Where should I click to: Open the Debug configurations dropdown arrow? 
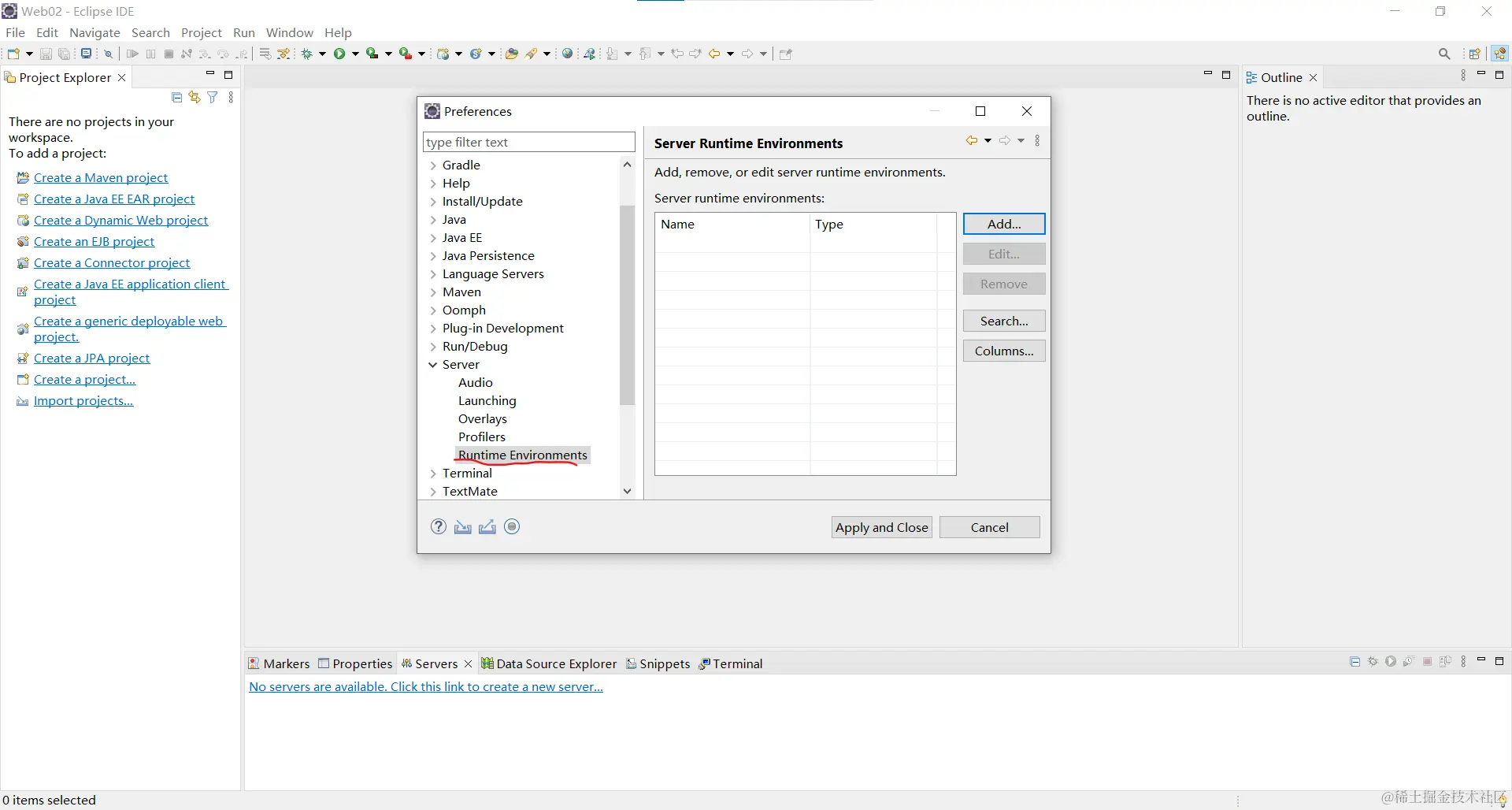322,54
